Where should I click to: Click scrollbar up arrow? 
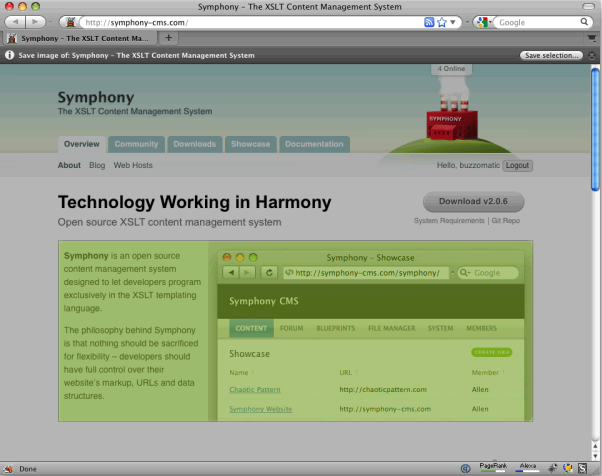[595, 446]
